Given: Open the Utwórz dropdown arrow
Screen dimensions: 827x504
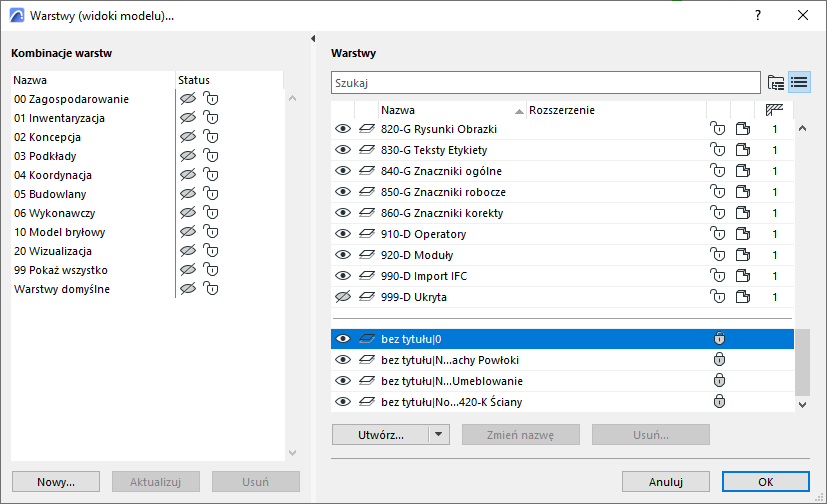Looking at the screenshot, I should pyautogui.click(x=439, y=435).
